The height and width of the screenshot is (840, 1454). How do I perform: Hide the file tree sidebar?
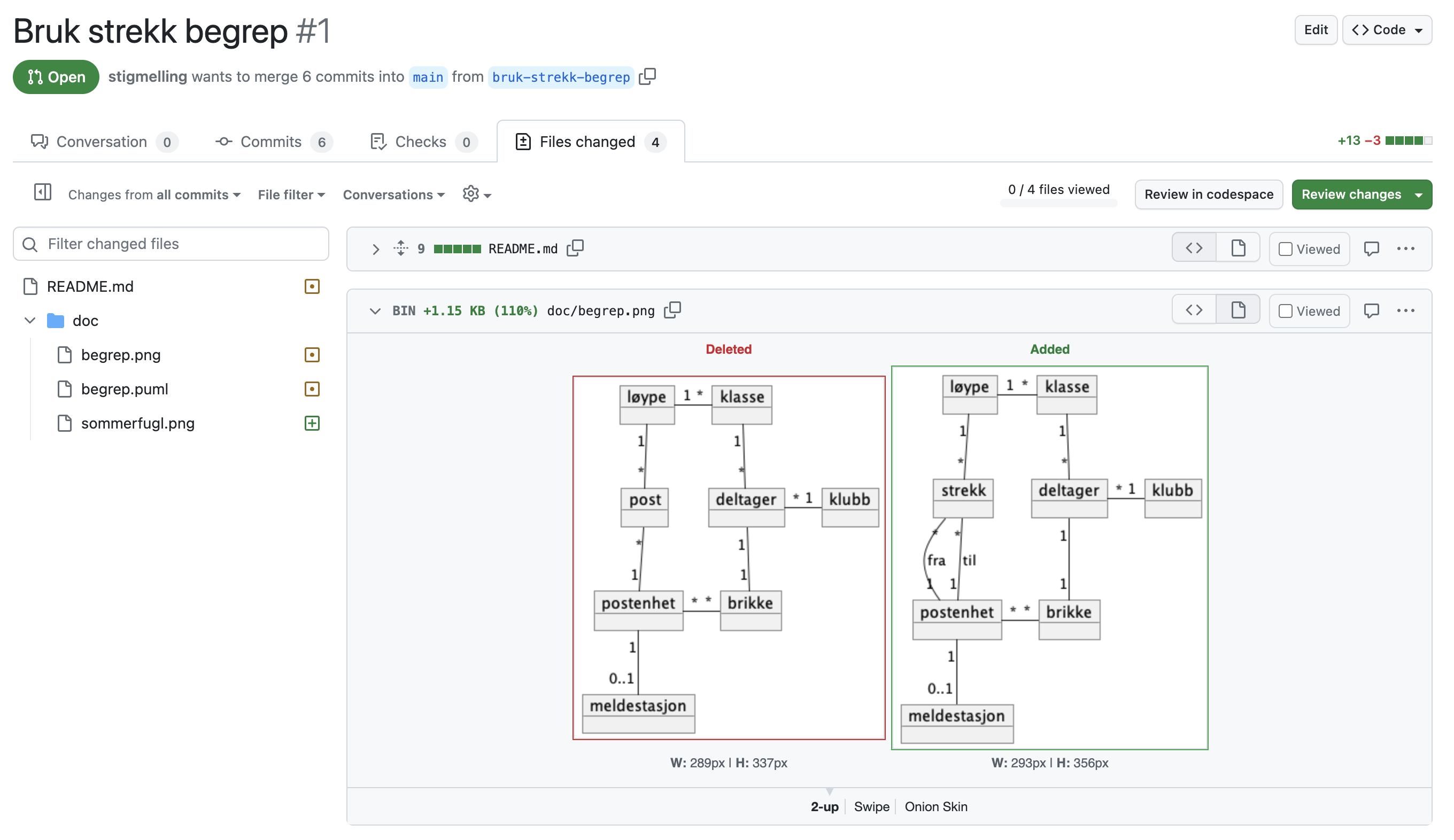[x=42, y=192]
